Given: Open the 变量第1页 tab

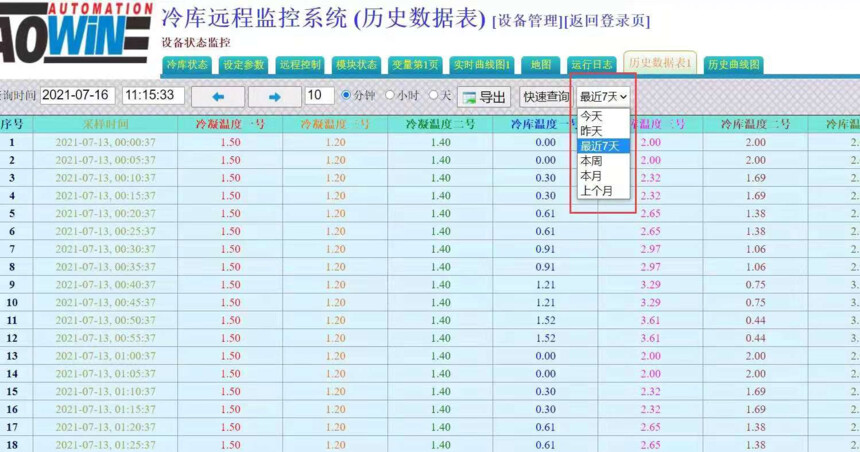Looking at the screenshot, I should click(415, 65).
